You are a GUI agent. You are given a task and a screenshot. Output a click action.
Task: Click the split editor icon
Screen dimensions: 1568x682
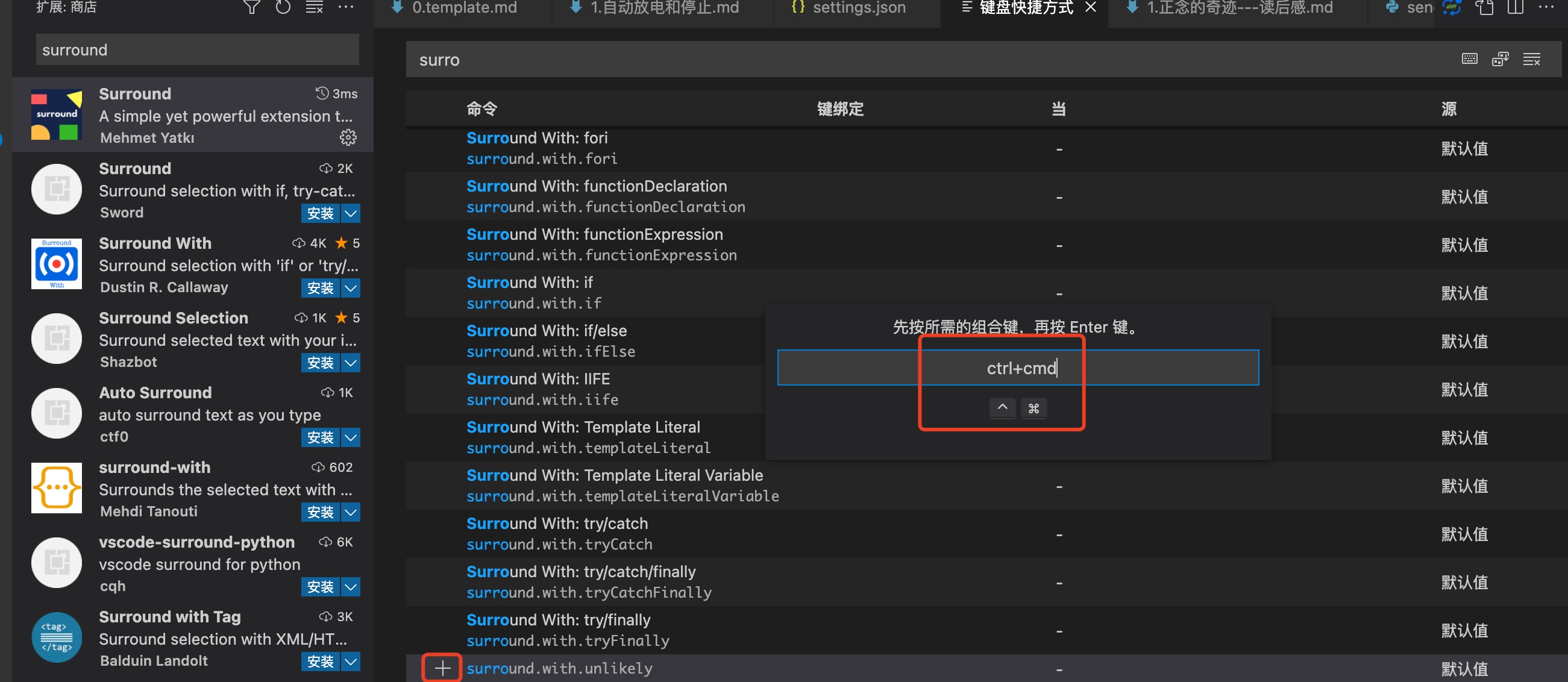(1515, 7)
